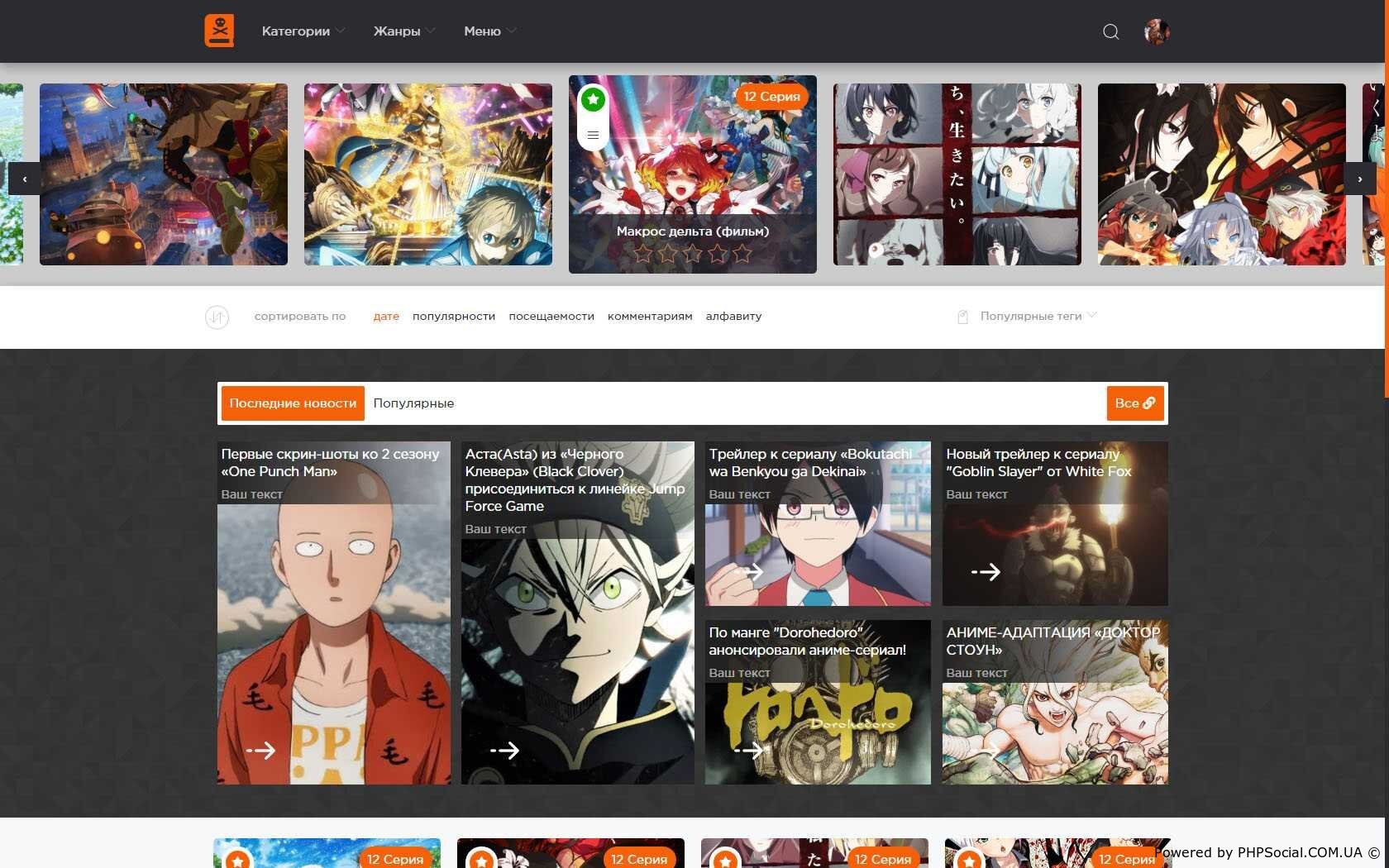This screenshot has height=868, width=1389.
Task: Expand the Categories dropdown
Action: (303, 31)
